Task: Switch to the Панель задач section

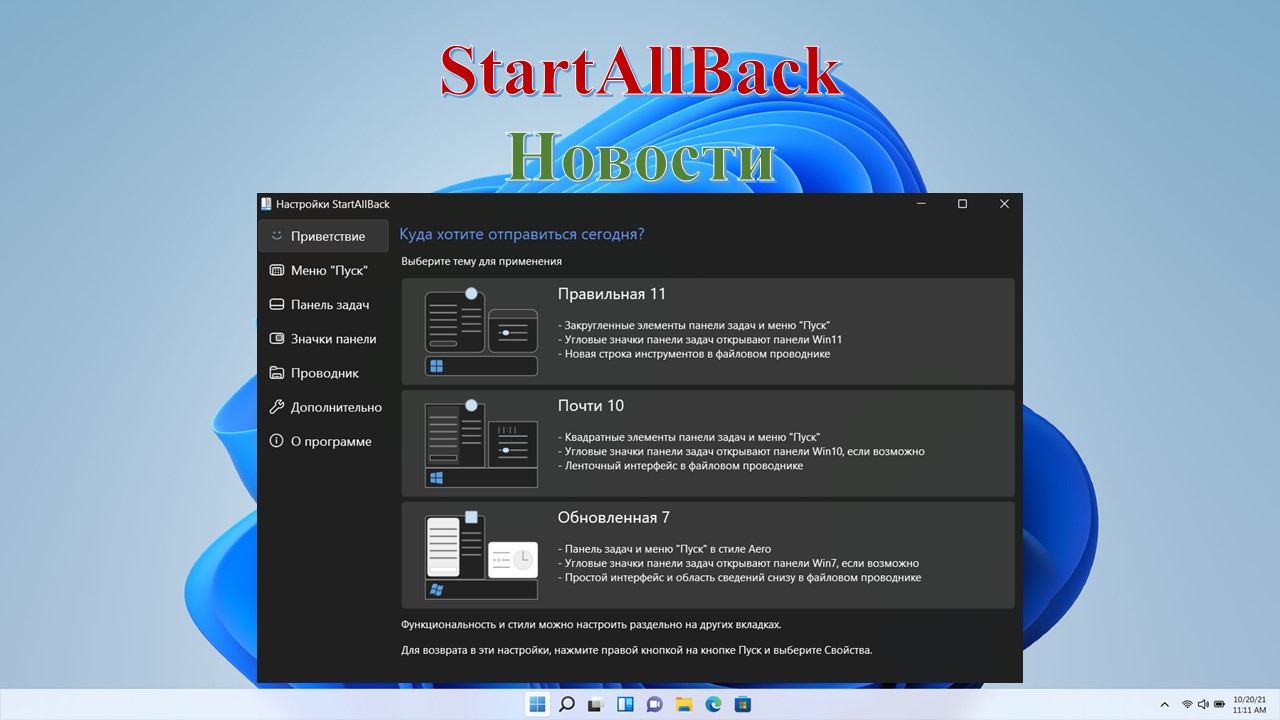Action: pos(323,304)
